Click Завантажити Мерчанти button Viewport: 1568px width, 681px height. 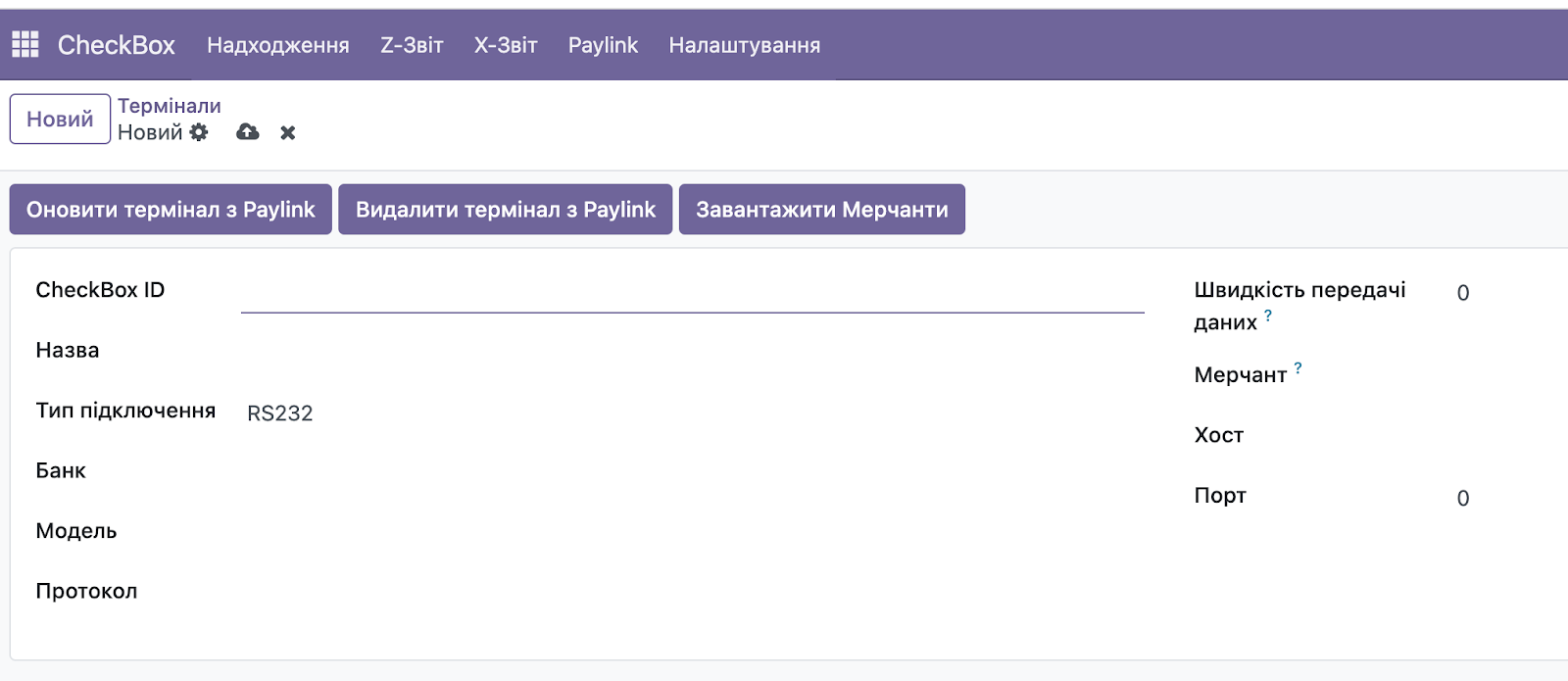coord(821,210)
